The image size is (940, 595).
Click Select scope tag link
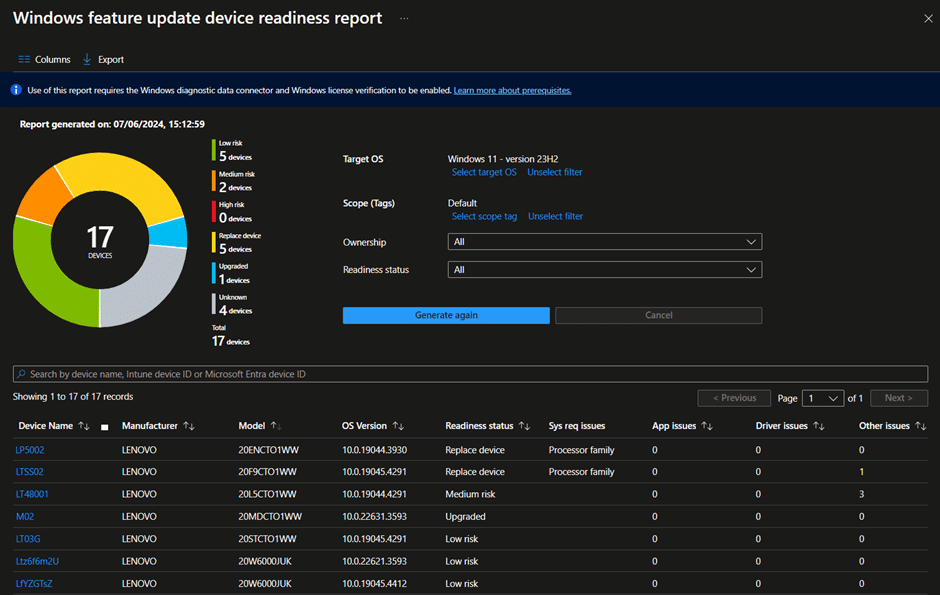point(484,216)
